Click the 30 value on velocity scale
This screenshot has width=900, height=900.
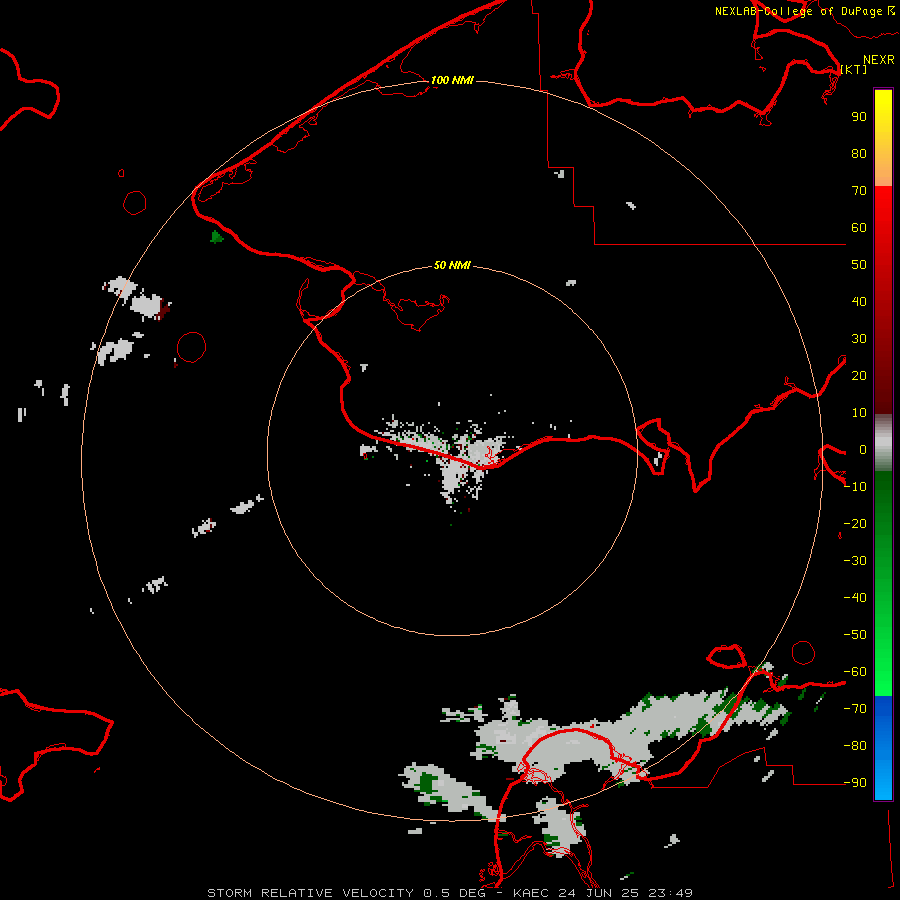[x=859, y=339]
